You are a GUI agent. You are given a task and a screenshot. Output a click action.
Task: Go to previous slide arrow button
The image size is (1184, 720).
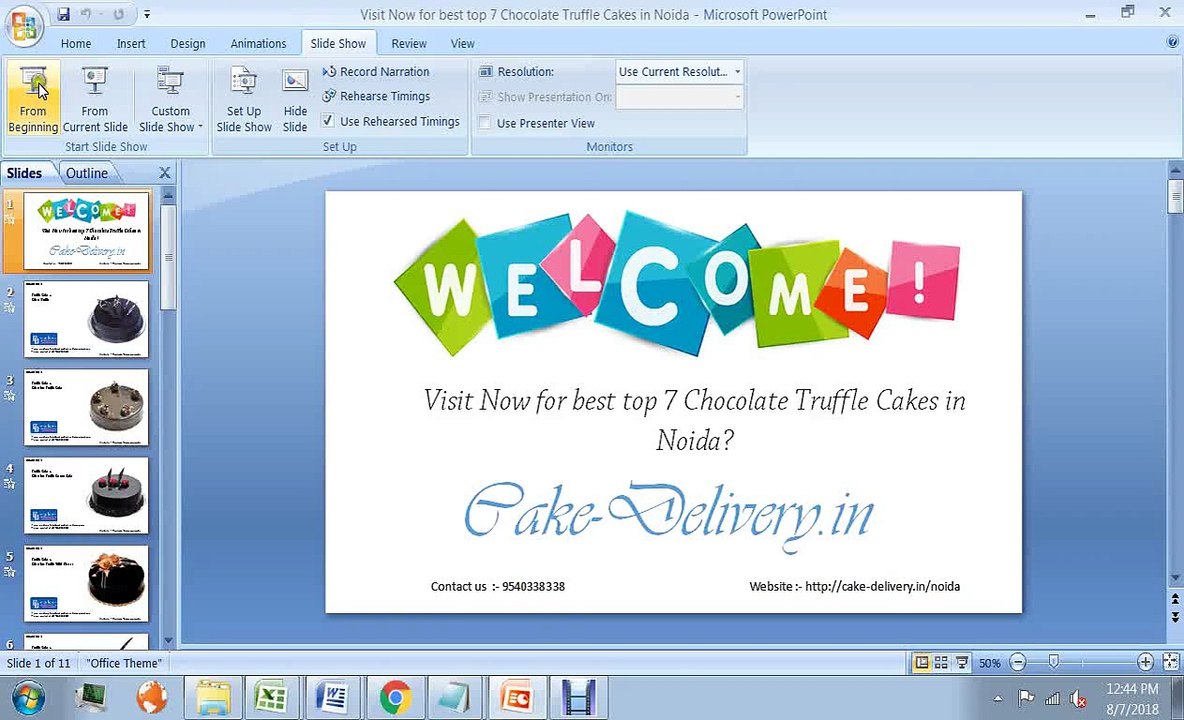1175,599
